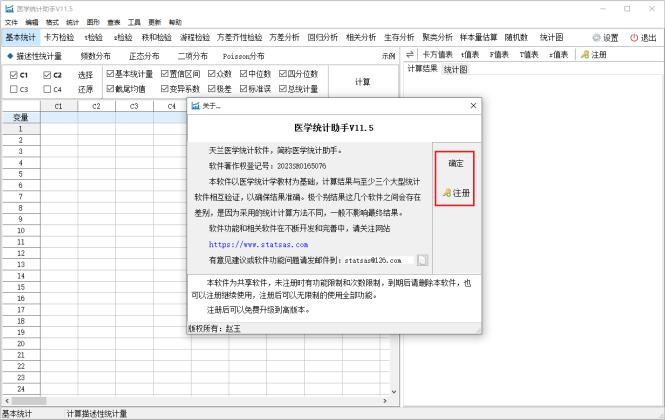
Task: Click the app icon in the main title bar
Action: (9, 8)
